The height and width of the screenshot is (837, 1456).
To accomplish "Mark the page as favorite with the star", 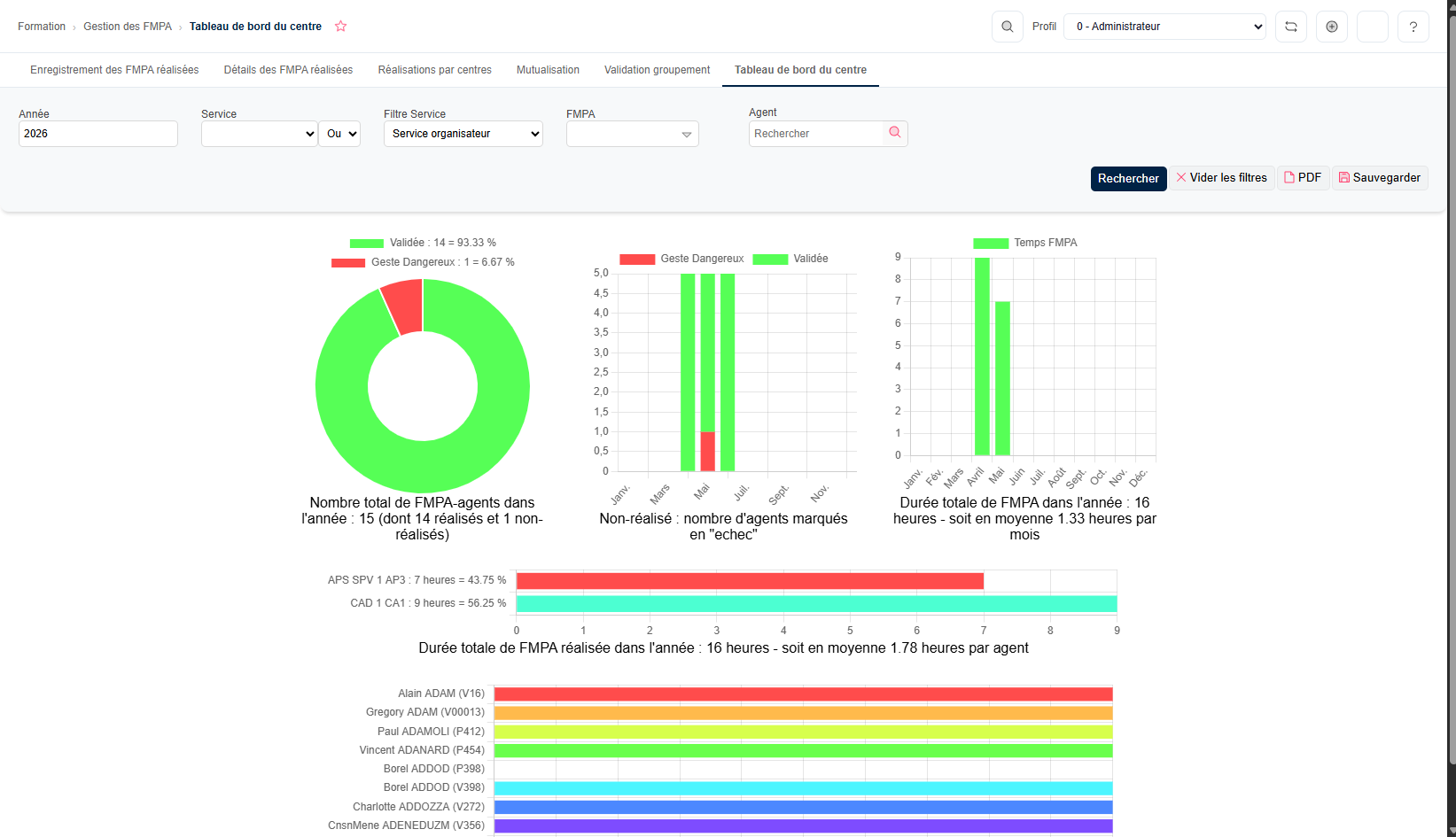I will coord(340,27).
